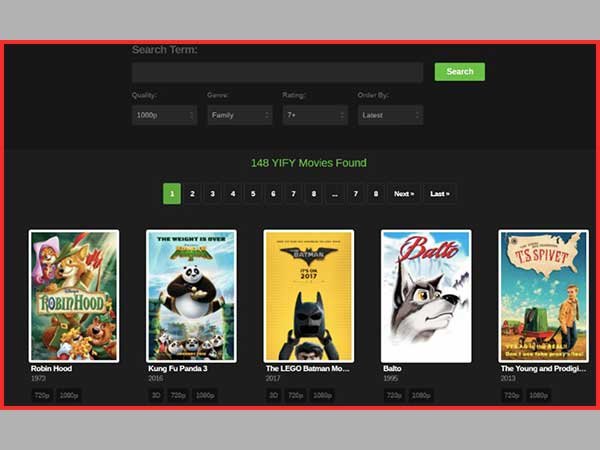Click the year 1973 under Robin Hood
The width and height of the screenshot is (600, 450).
coord(38,378)
